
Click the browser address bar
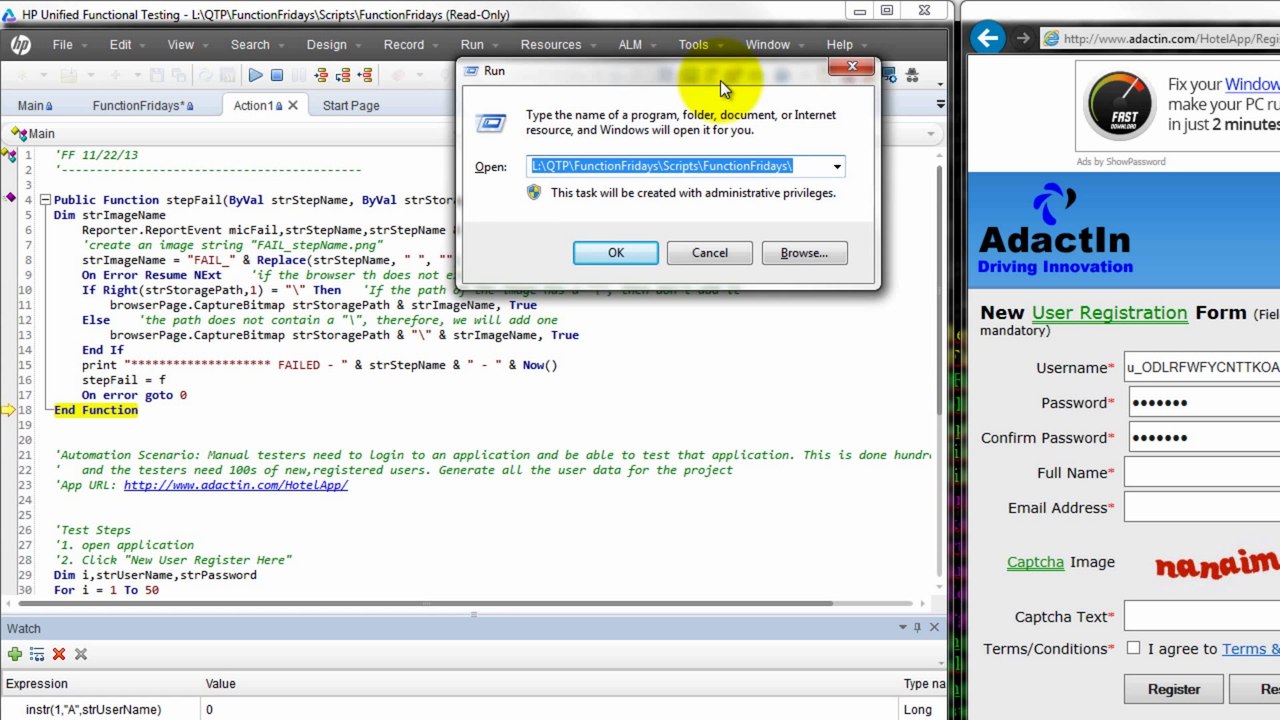click(1161, 39)
